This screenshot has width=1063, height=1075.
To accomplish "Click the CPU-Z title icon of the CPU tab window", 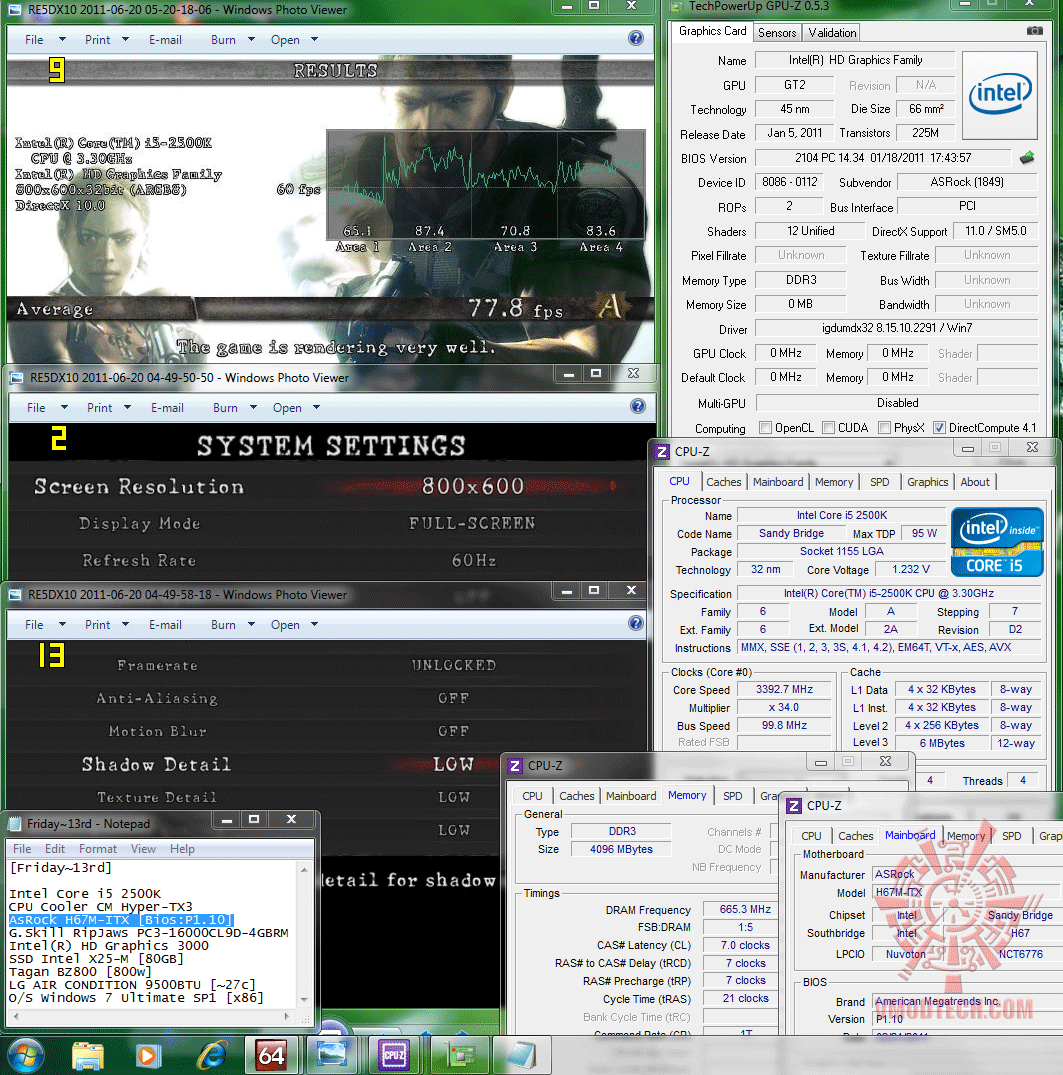I will click(662, 452).
